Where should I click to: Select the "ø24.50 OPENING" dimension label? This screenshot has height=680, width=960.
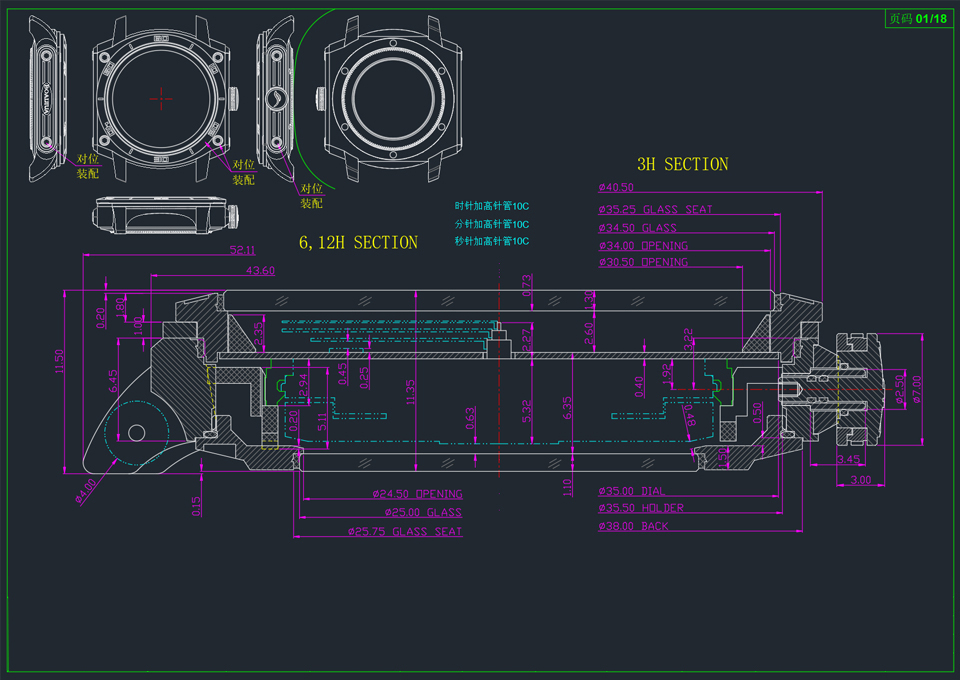pos(418,494)
